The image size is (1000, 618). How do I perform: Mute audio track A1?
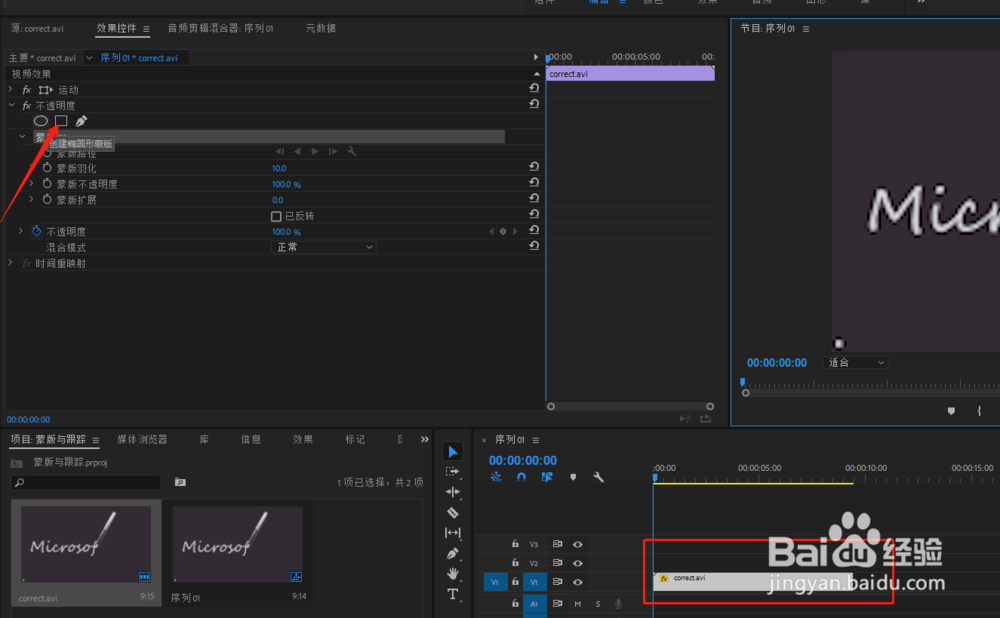point(578,604)
